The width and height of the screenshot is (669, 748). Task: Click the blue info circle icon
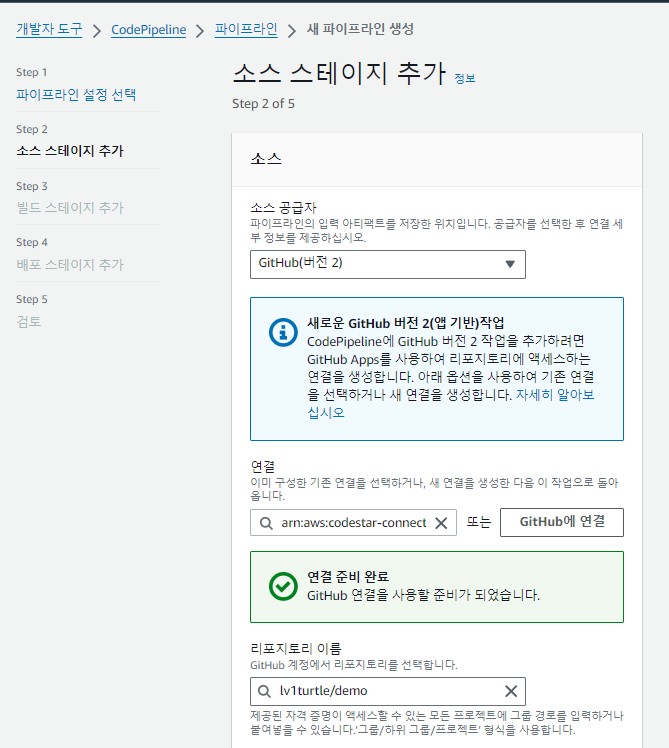click(283, 332)
